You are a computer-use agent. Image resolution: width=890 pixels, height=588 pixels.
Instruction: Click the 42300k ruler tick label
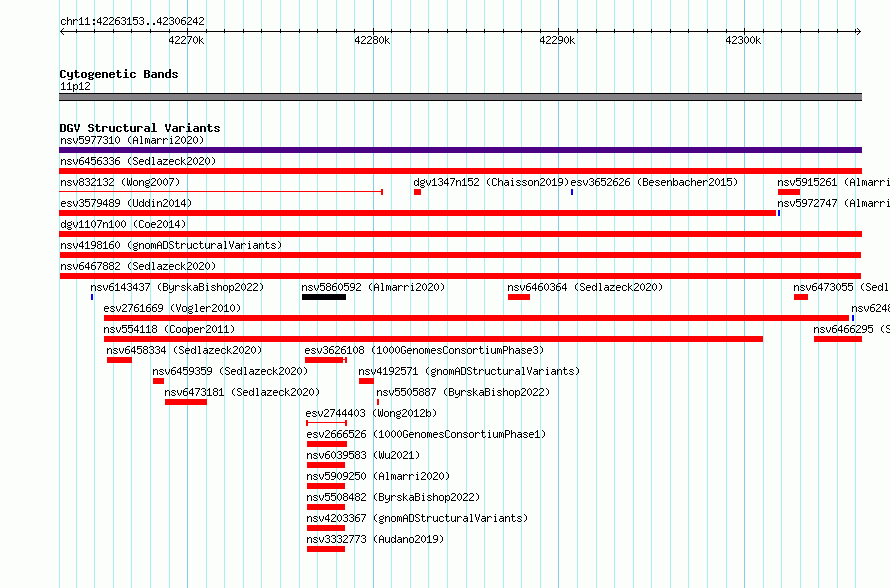pos(743,40)
